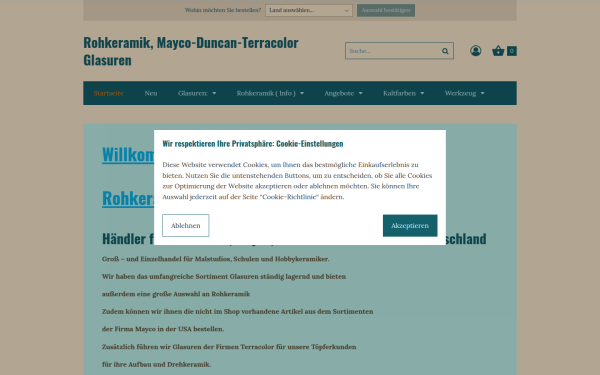Screen dimensions: 600x375
Task: Open the Glasuren menu item
Action: 192,93
